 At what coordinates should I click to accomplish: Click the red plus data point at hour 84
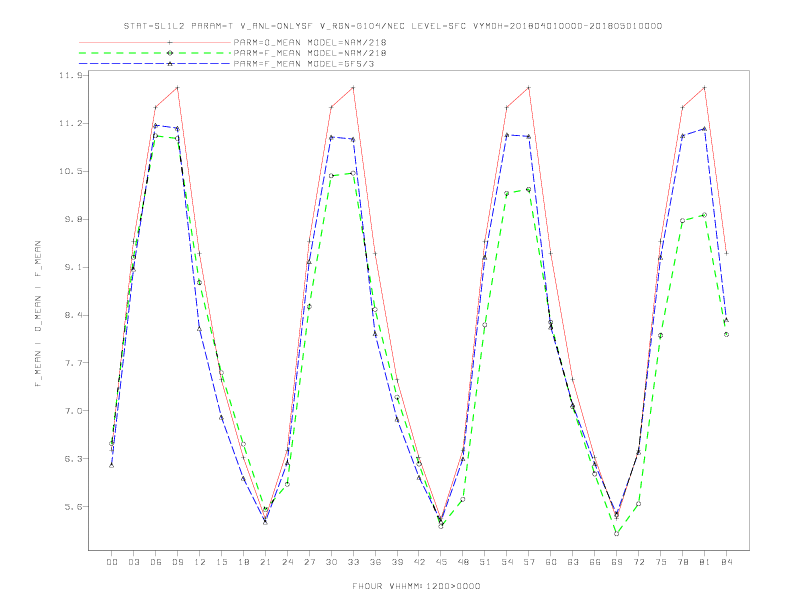click(x=726, y=253)
